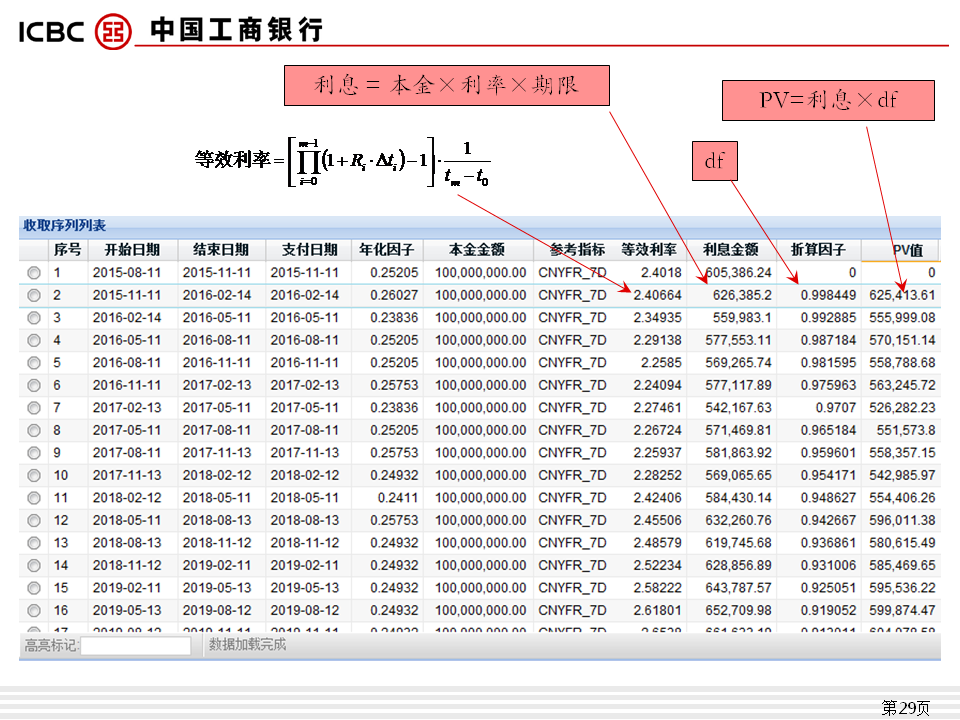Click the red df label box
This screenshot has width=960, height=720.
tap(715, 160)
